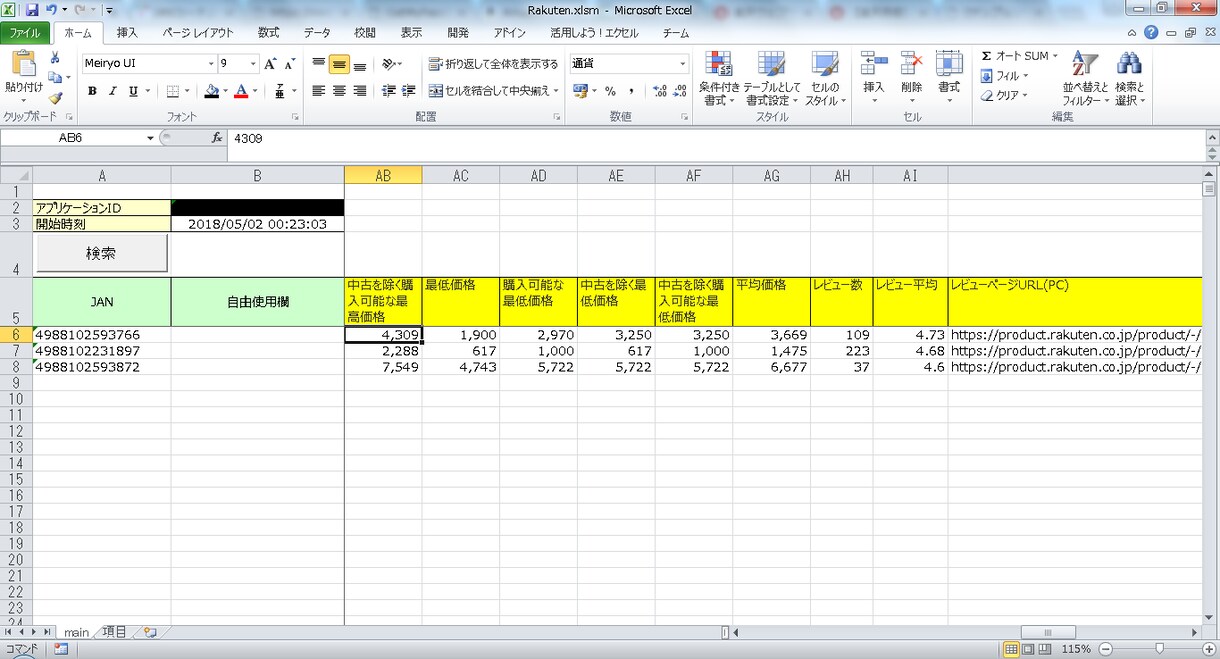Click the conditional formatting icon

point(719,78)
